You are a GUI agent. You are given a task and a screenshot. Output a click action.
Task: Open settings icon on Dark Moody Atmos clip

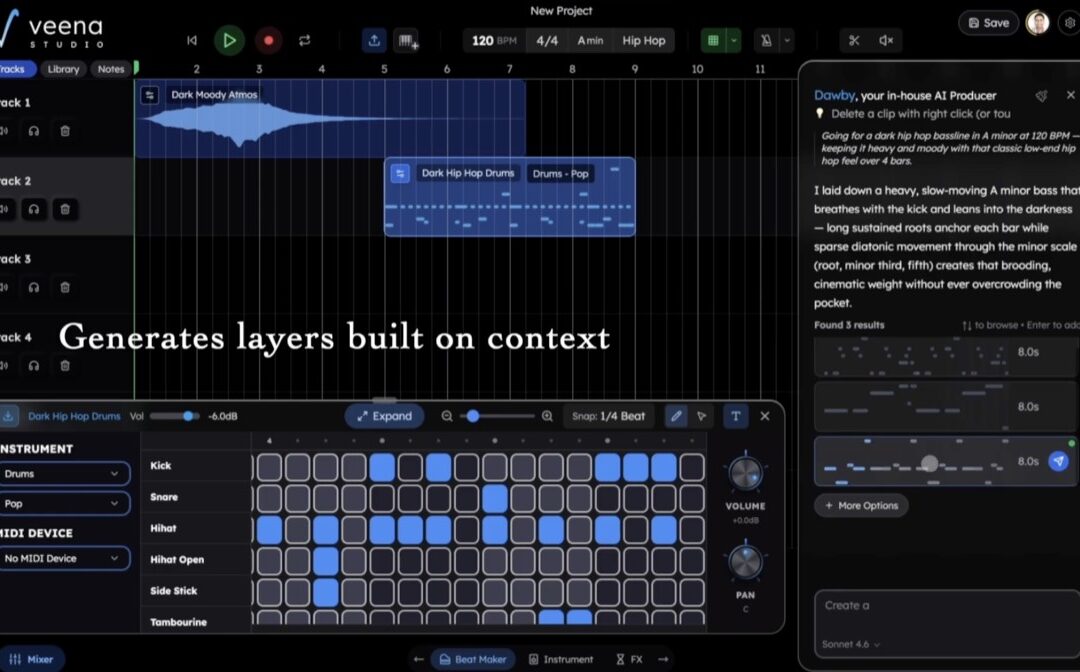coord(149,95)
